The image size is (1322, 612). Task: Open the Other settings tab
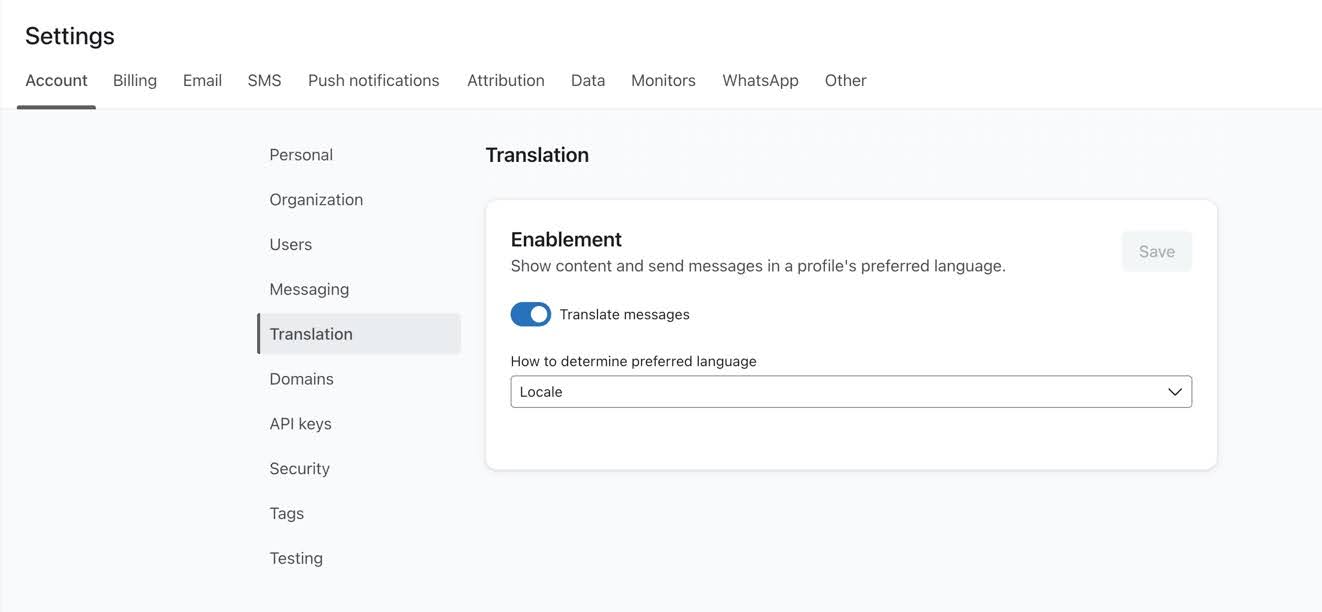845,81
